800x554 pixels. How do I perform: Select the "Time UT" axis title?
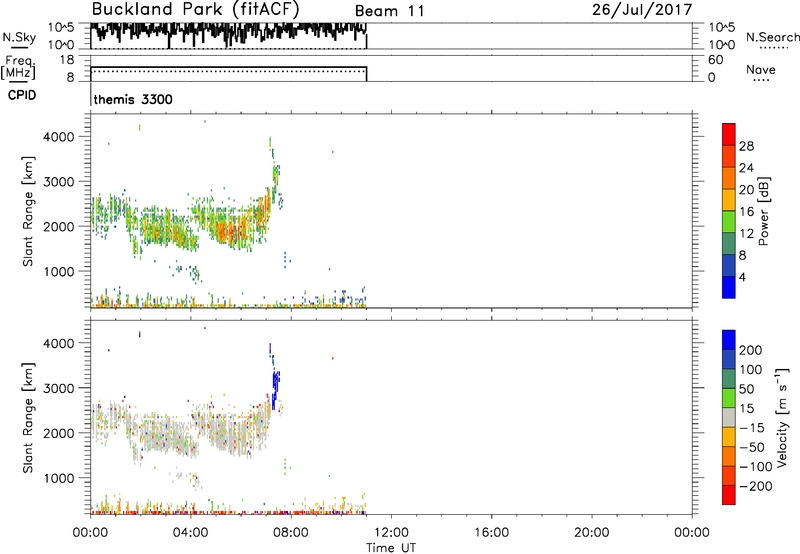click(x=391, y=547)
